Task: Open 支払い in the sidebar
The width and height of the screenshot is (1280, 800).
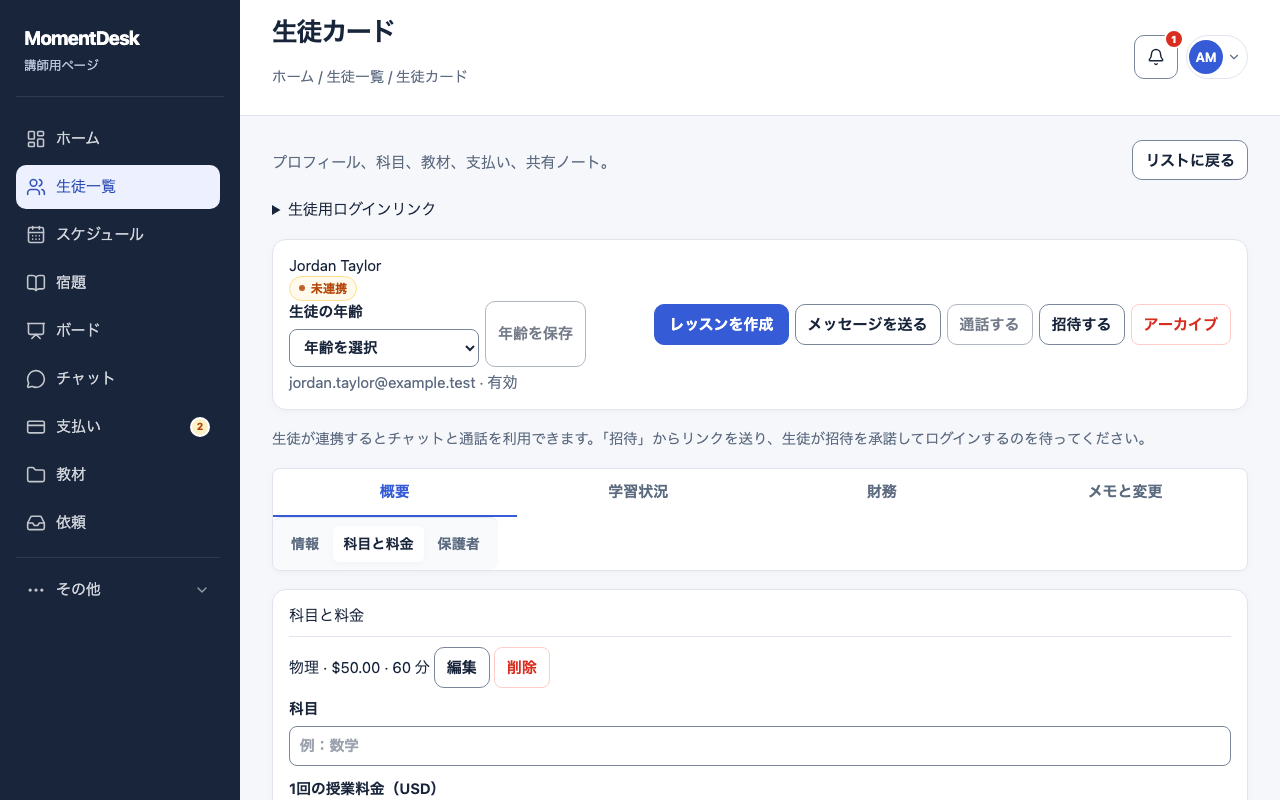Action: tap(118, 426)
